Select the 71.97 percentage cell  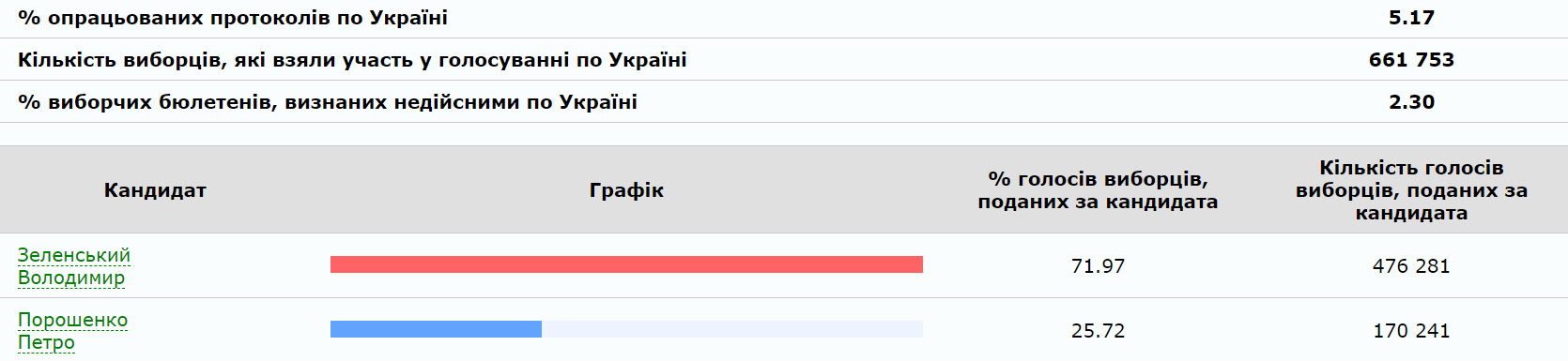pyautogui.click(x=1098, y=266)
